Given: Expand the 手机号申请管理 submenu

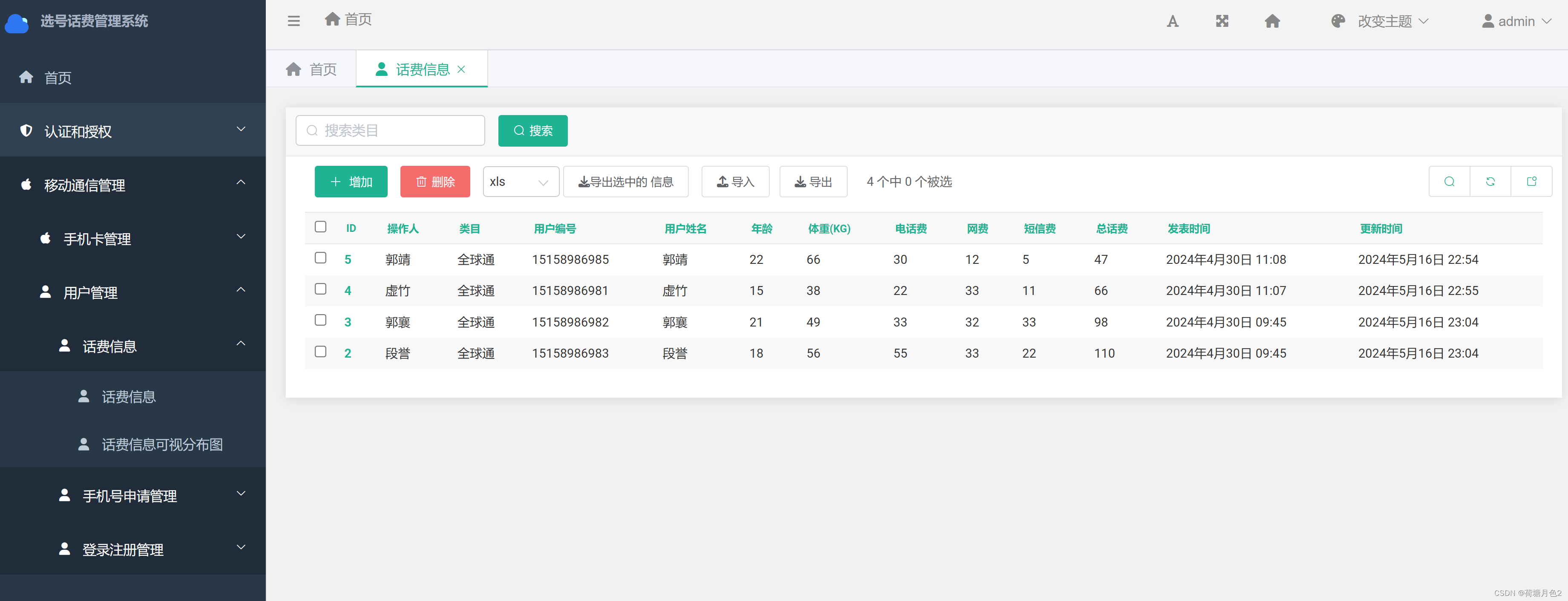Looking at the screenshot, I should click(x=241, y=493).
